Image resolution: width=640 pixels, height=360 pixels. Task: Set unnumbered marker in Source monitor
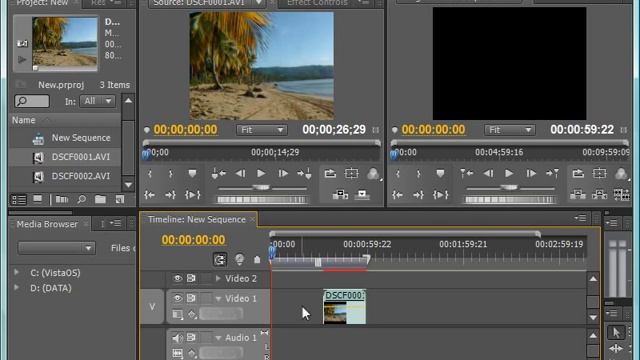[192, 174]
